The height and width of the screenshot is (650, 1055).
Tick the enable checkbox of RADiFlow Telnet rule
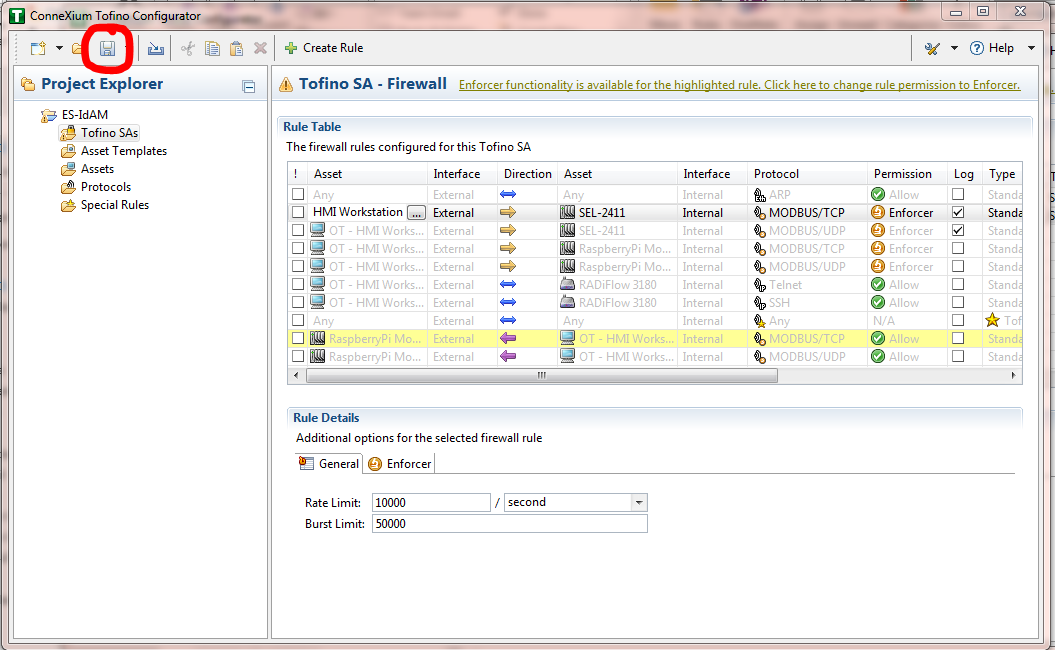298,285
